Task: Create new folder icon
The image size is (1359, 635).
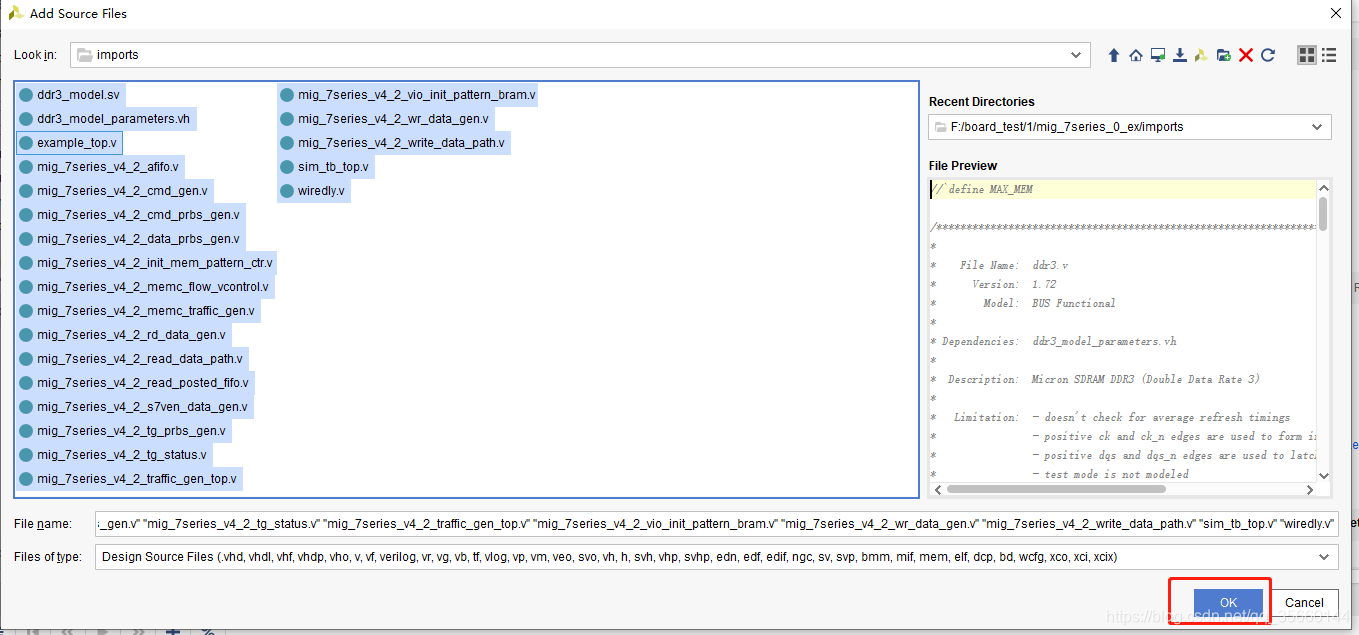Action: pyautogui.click(x=1224, y=56)
